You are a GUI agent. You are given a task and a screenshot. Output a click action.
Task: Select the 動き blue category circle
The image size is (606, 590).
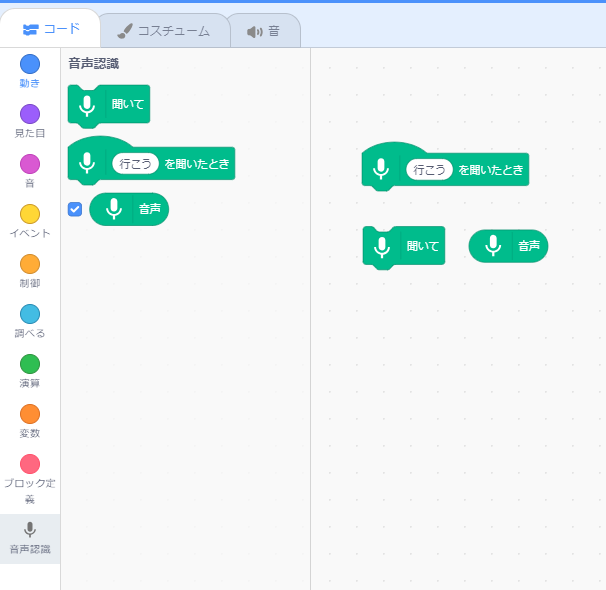pyautogui.click(x=30, y=64)
